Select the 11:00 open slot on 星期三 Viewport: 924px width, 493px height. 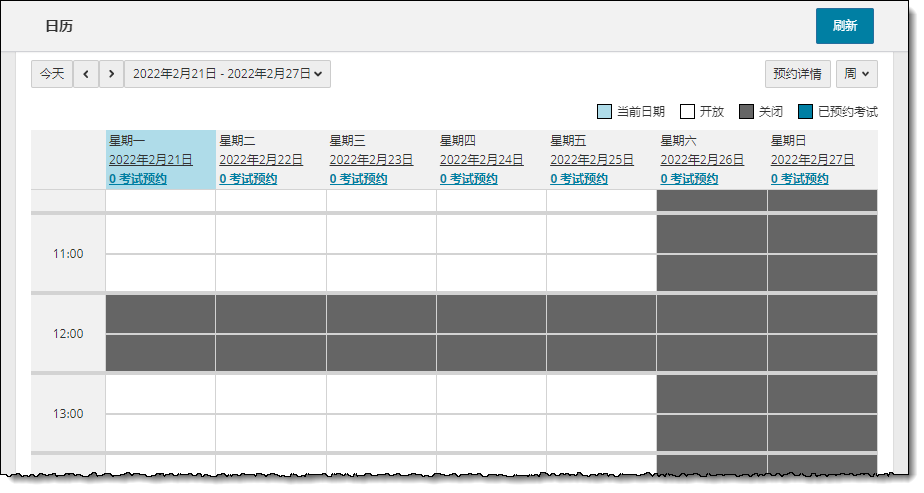381,234
